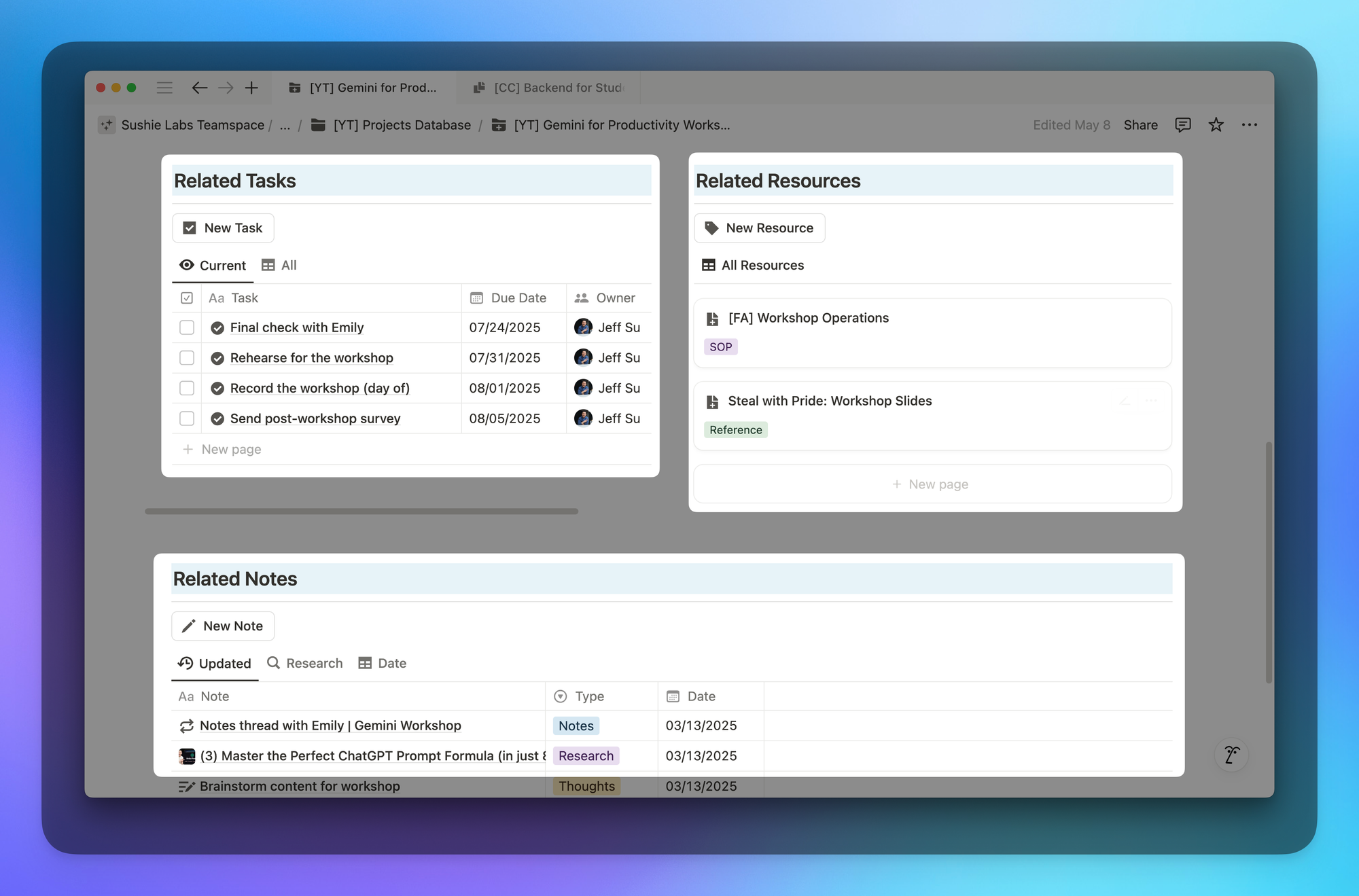Mark Send post-workshop survey as done
The width and height of the screenshot is (1359, 896).
pyautogui.click(x=187, y=418)
